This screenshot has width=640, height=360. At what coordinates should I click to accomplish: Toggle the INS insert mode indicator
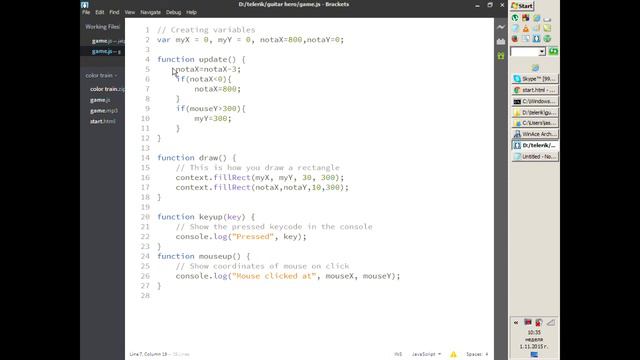click(398, 354)
